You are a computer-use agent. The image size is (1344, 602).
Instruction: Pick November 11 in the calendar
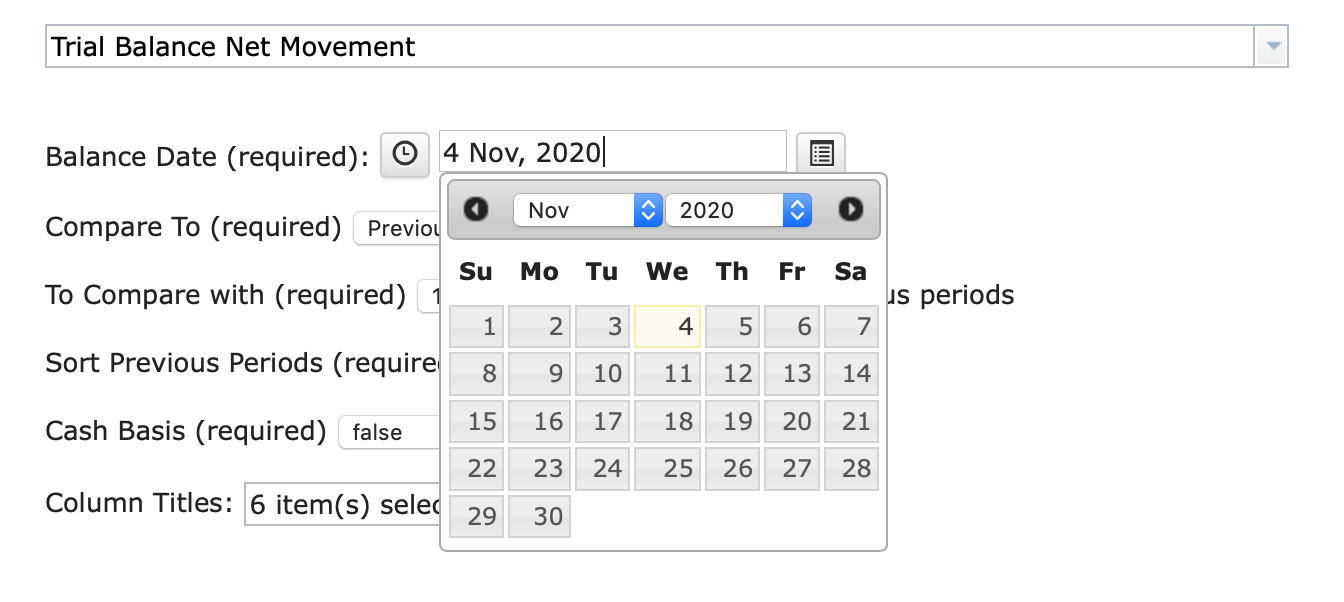667,374
